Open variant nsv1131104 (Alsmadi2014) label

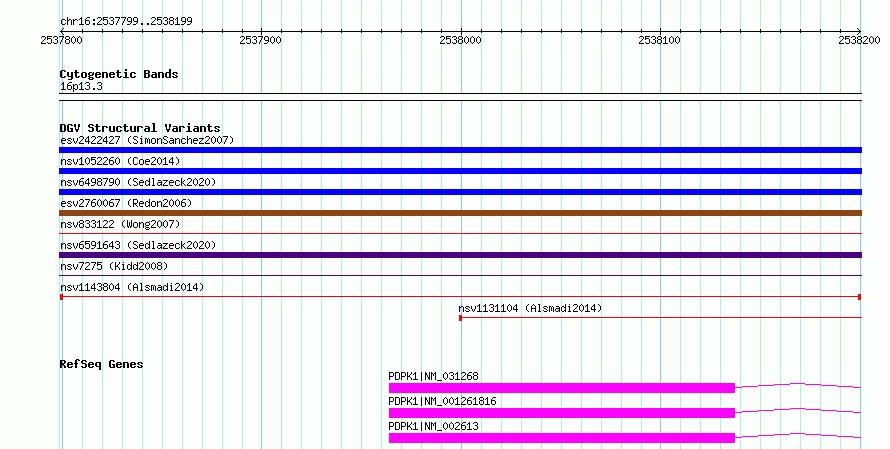tap(530, 308)
